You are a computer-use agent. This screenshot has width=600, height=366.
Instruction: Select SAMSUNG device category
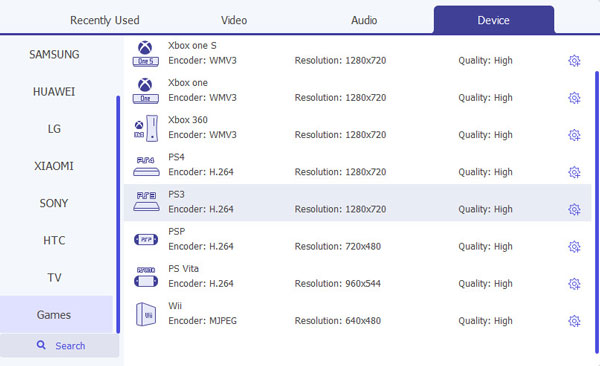[54, 54]
